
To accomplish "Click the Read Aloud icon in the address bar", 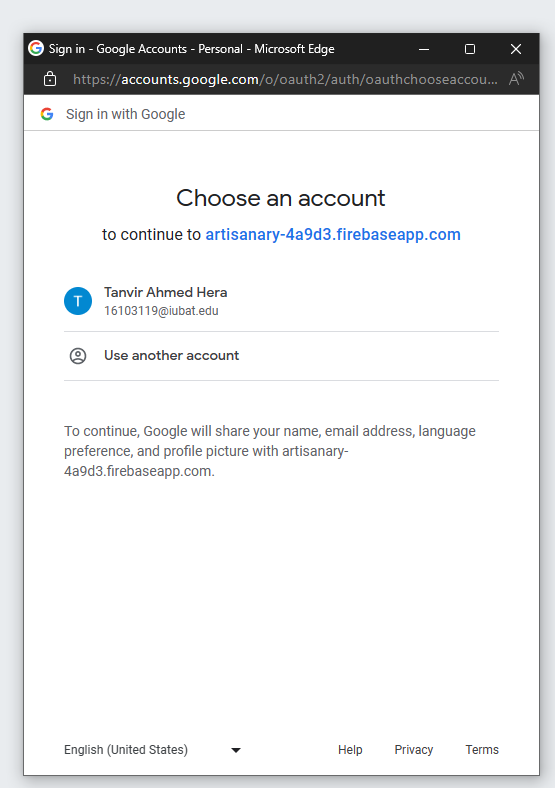I will tap(516, 79).
